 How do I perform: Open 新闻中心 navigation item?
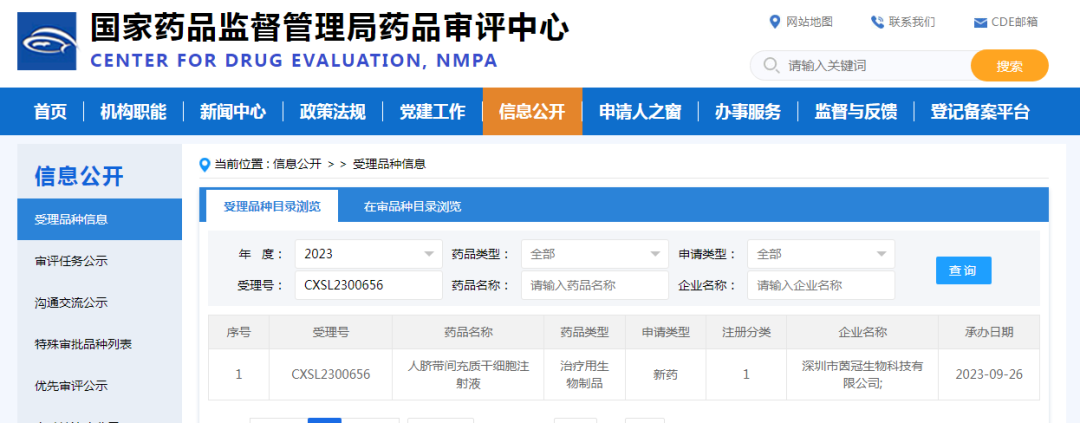[x=233, y=112]
